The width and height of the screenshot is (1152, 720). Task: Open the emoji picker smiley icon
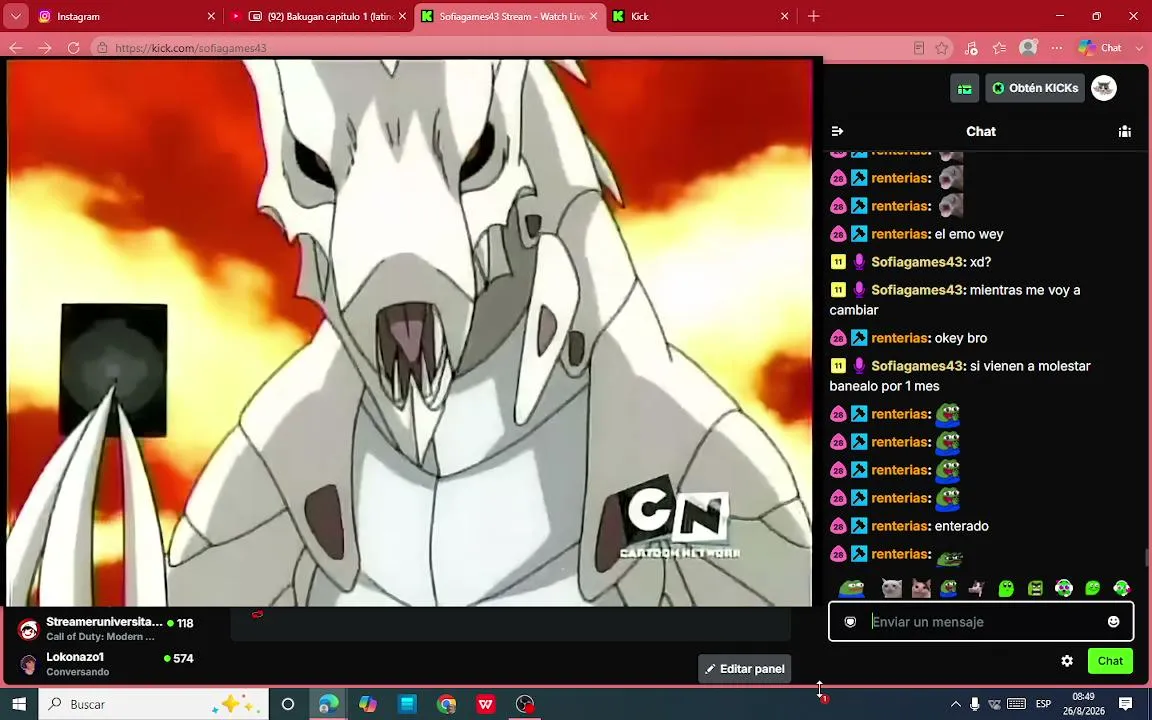(x=1113, y=622)
